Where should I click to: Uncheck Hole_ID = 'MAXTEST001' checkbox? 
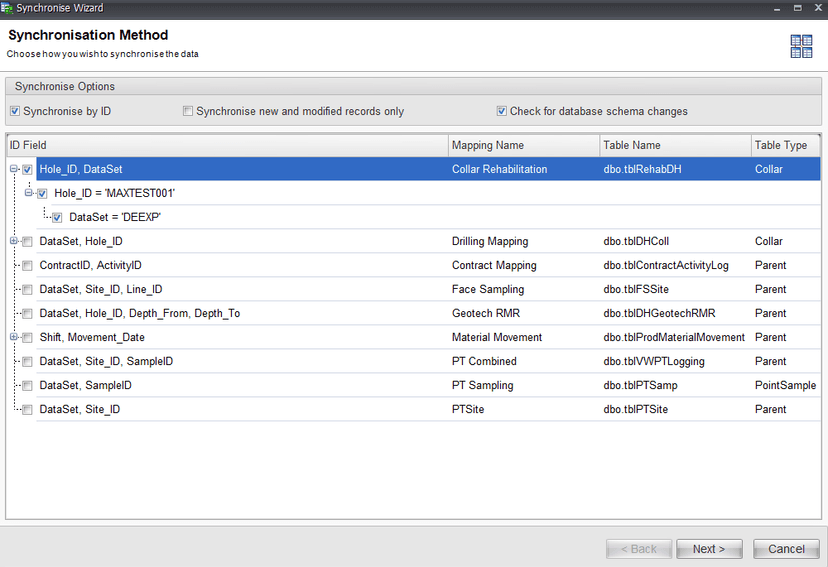[x=42, y=194]
